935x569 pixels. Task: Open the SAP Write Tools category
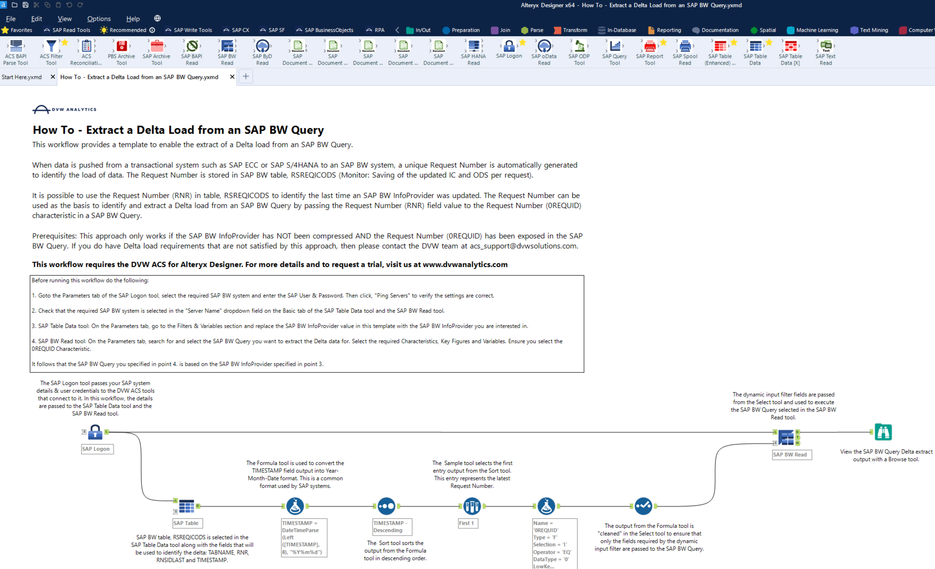188,30
